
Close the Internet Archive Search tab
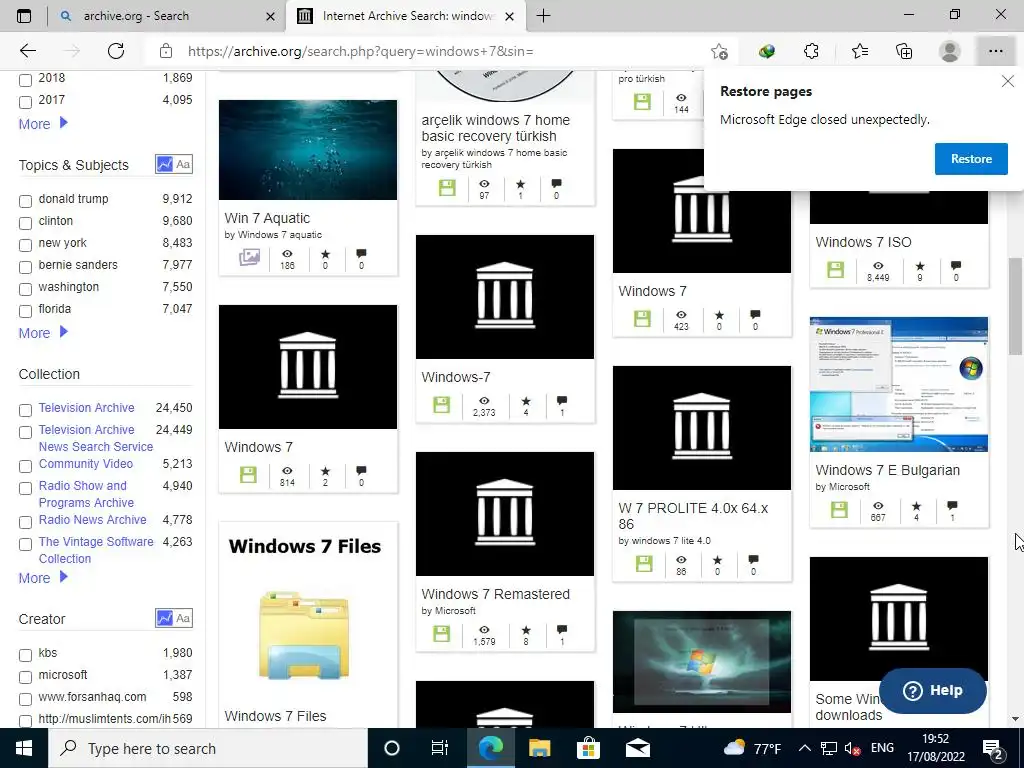[510, 16]
